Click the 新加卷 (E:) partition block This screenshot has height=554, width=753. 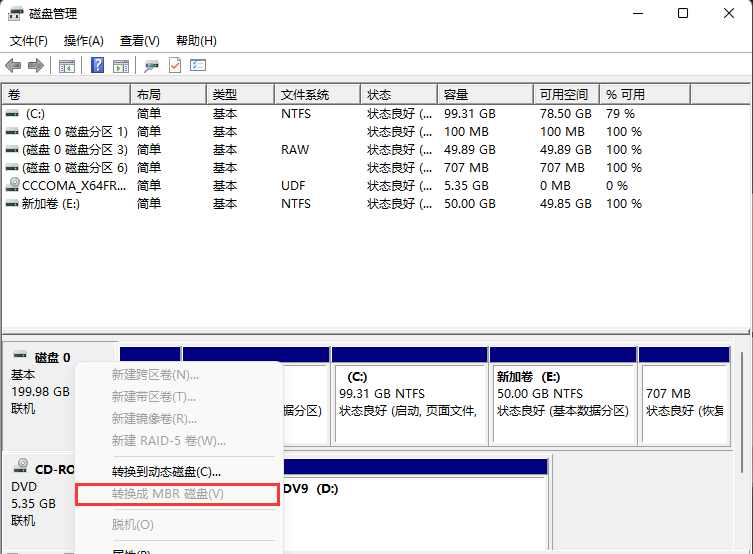point(562,395)
